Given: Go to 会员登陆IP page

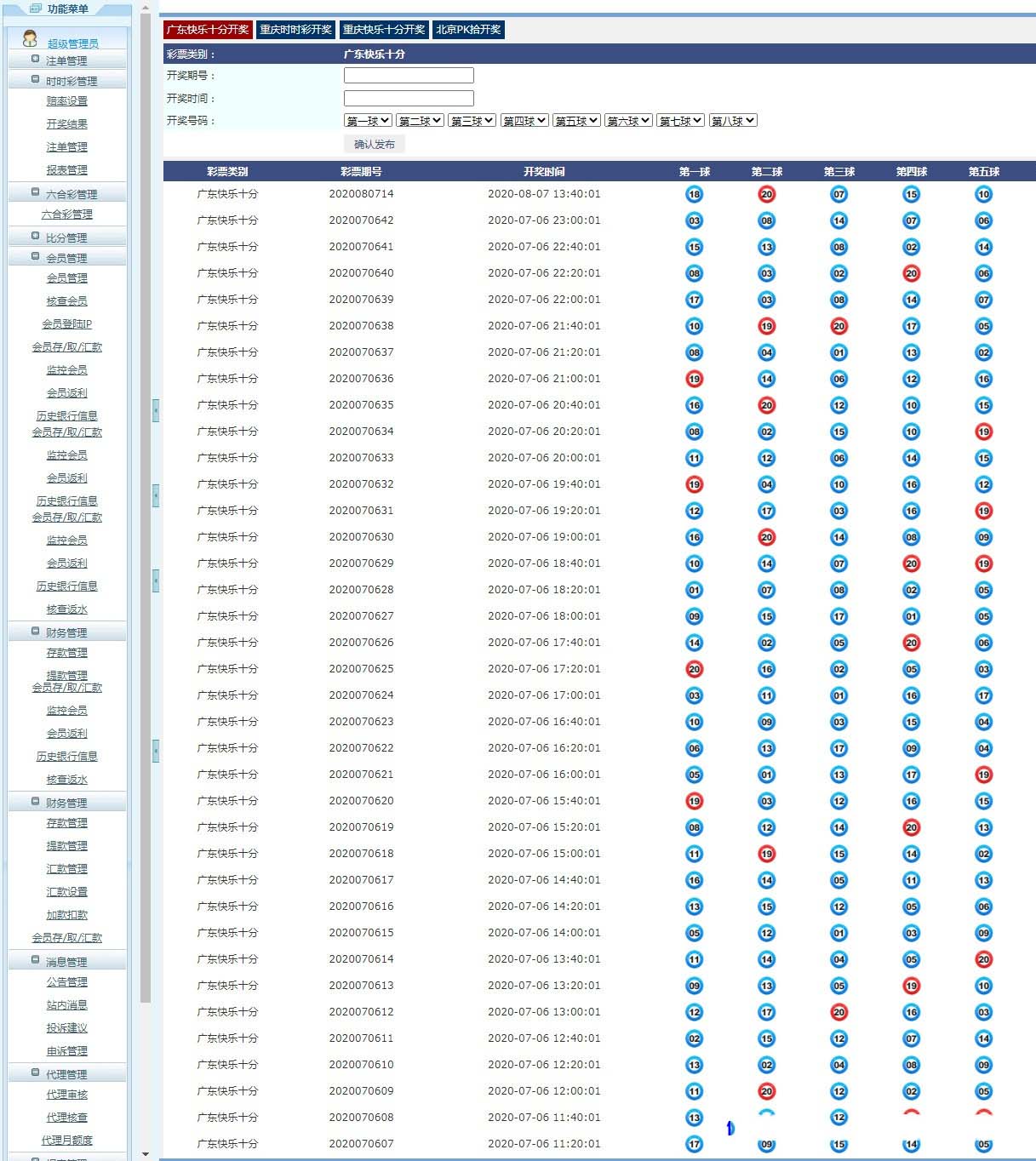Looking at the screenshot, I should [x=66, y=324].
